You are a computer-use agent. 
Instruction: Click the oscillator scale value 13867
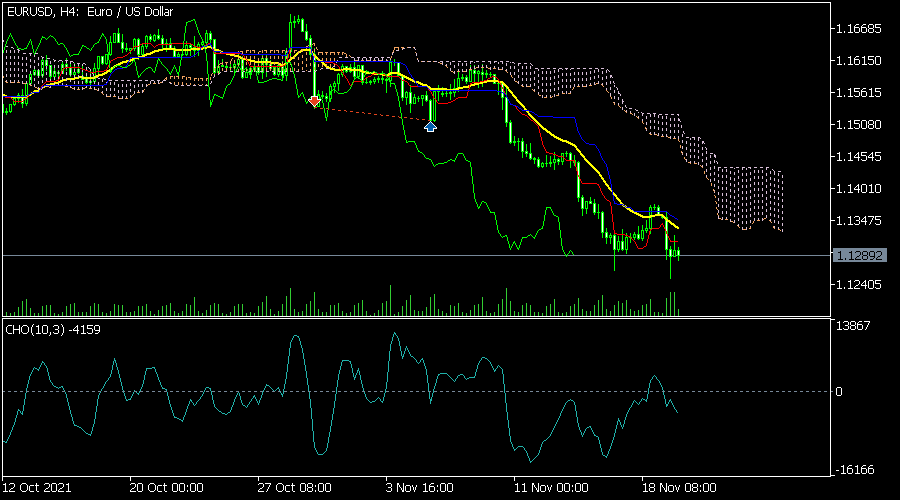click(x=853, y=326)
